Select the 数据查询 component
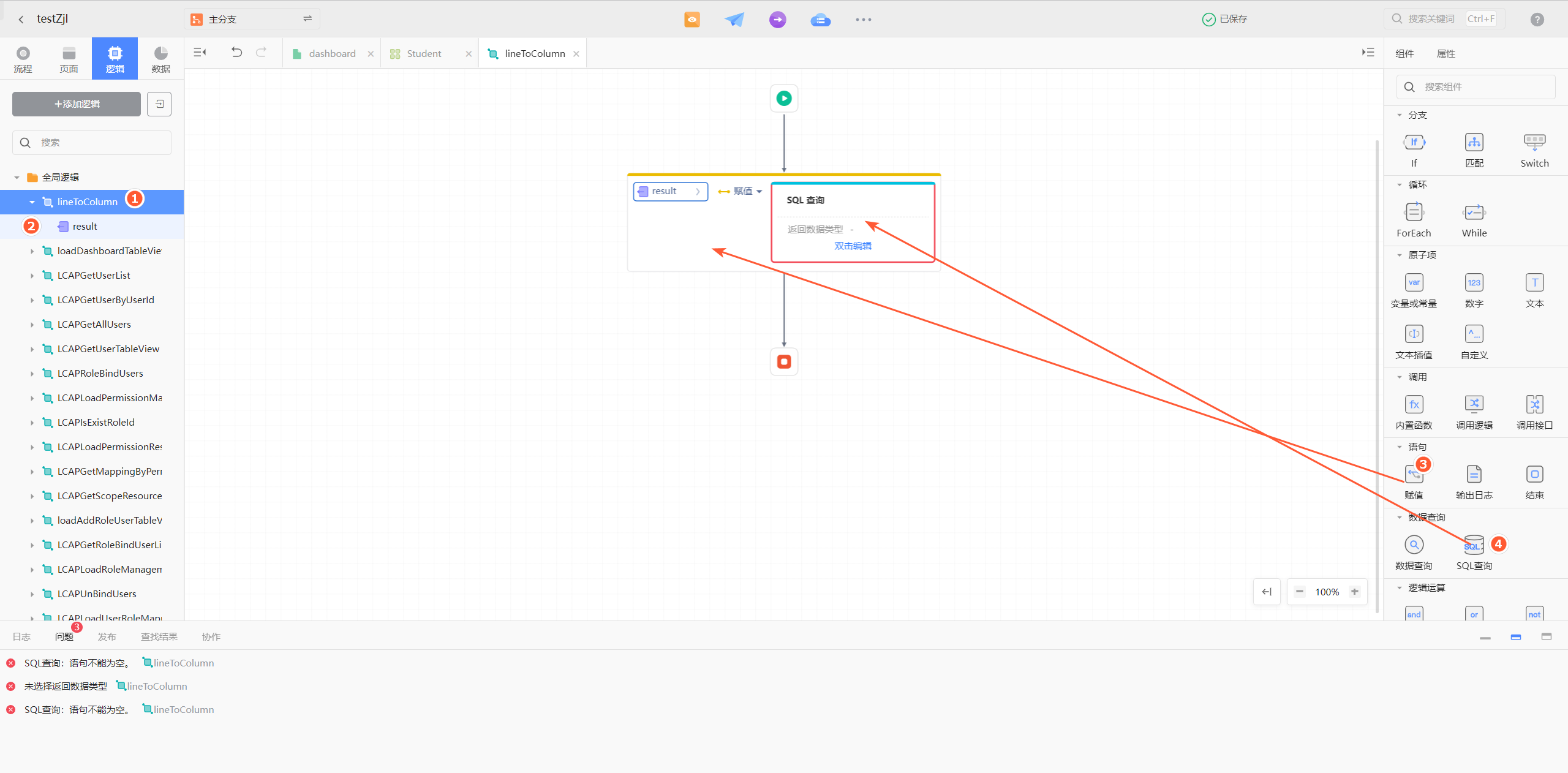Image resolution: width=1568 pixels, height=773 pixels. point(1414,552)
